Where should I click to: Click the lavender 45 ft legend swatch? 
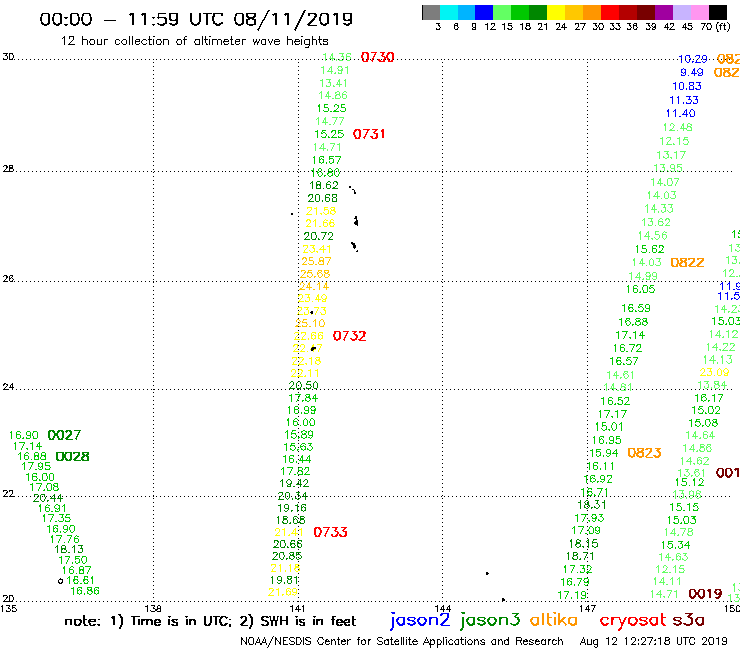[x=682, y=13]
